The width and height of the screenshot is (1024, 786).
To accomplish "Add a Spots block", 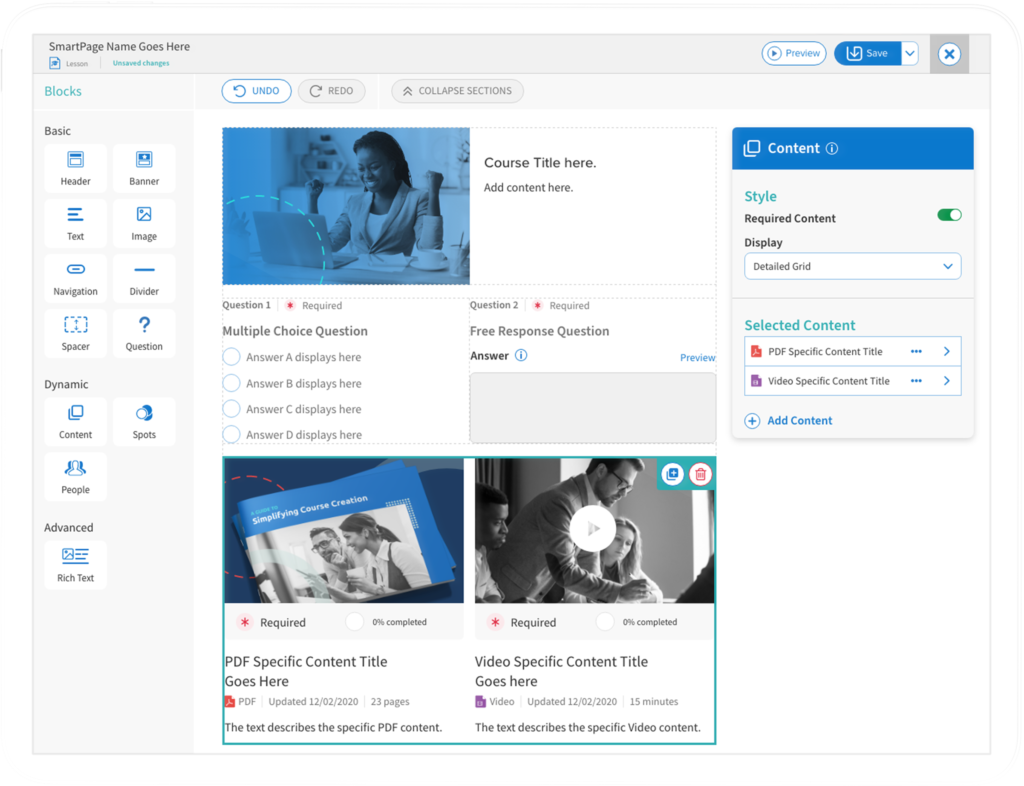I will 144,421.
